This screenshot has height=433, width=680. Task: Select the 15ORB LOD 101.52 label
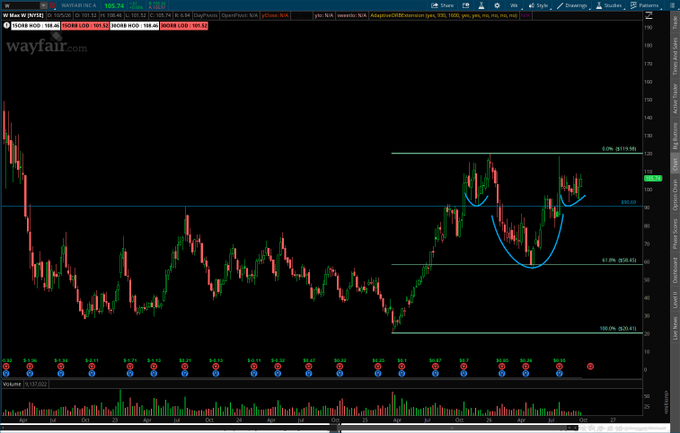tap(85, 26)
